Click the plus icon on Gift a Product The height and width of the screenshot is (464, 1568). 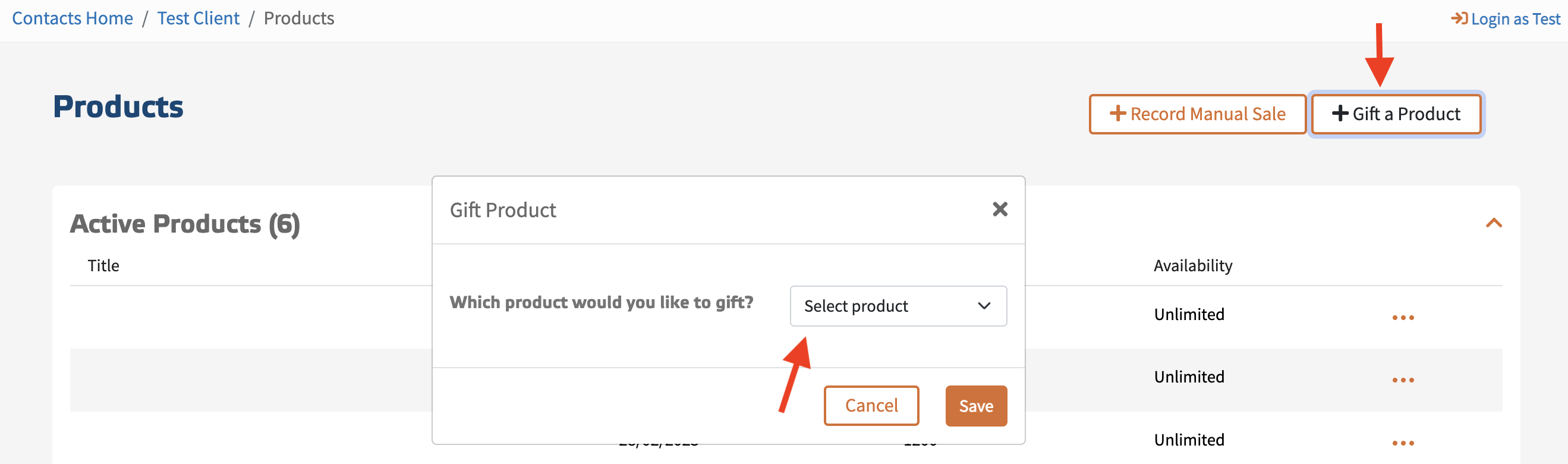pos(1340,113)
